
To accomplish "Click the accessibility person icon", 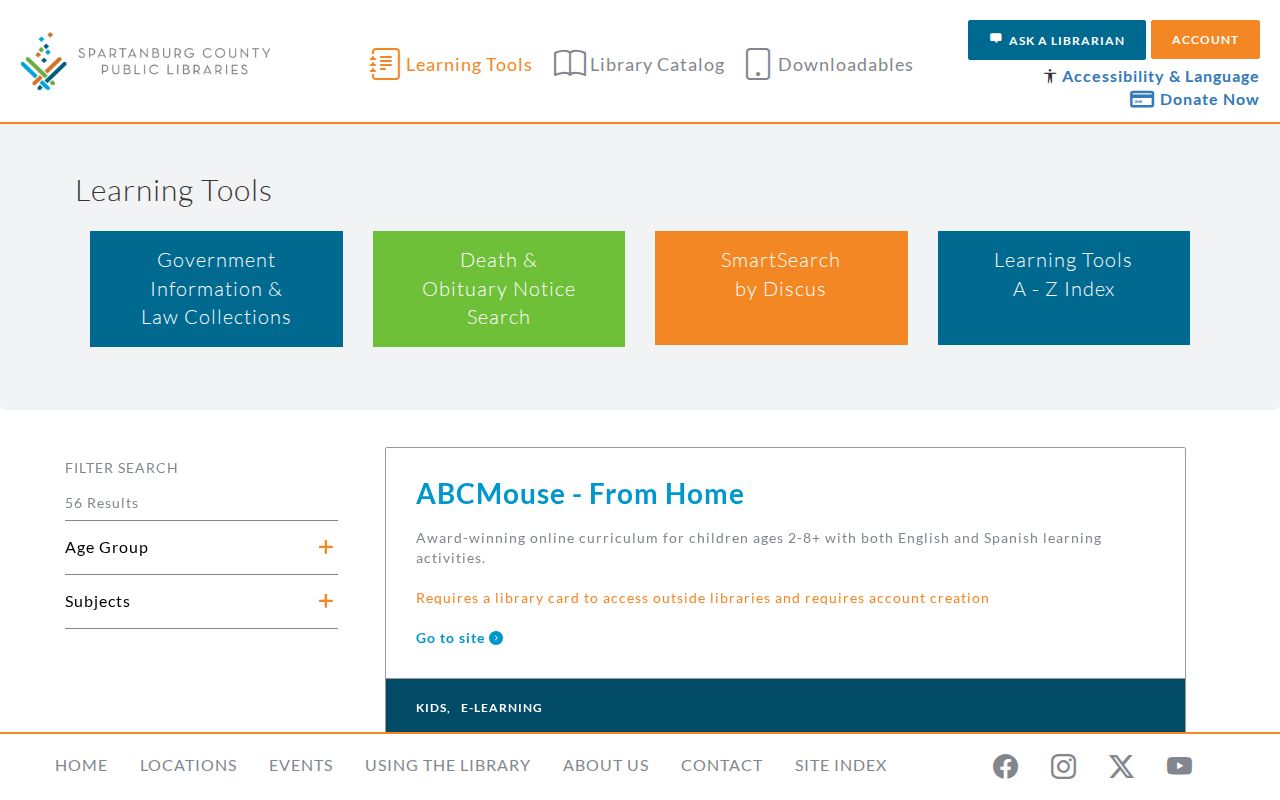I will coord(1050,76).
